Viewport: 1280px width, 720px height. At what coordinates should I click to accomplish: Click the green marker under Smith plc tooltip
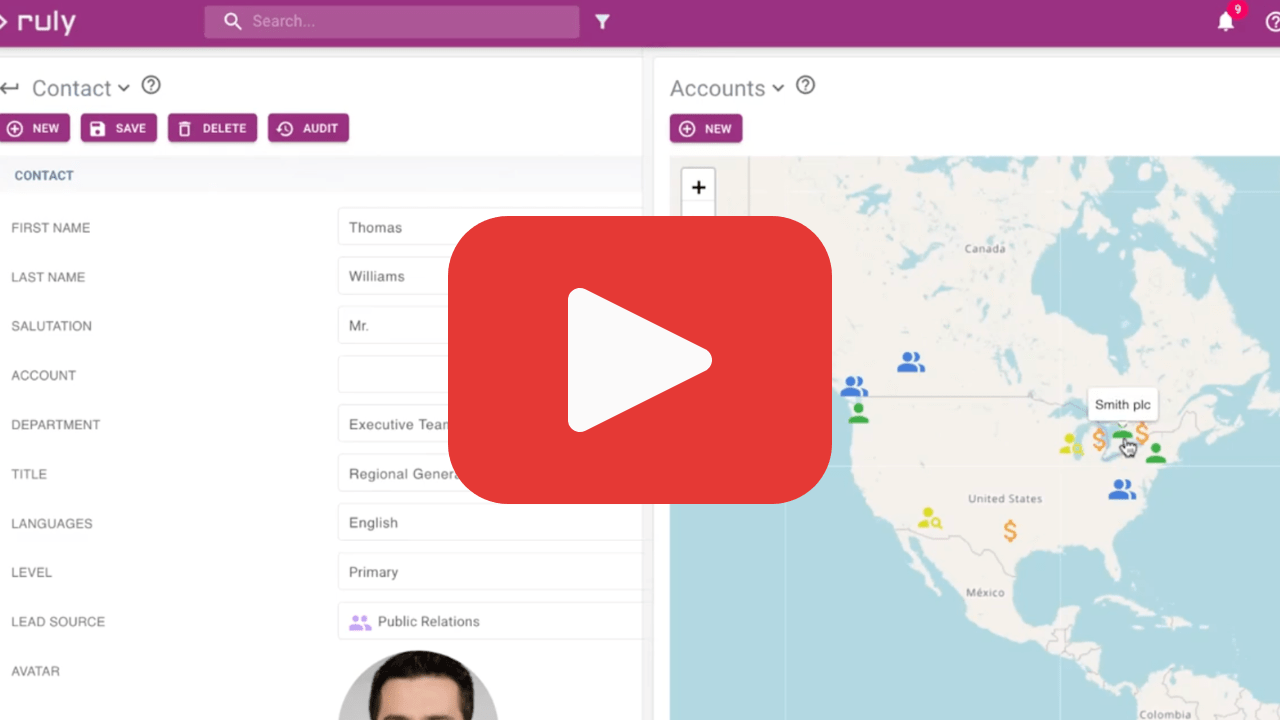pos(1122,432)
